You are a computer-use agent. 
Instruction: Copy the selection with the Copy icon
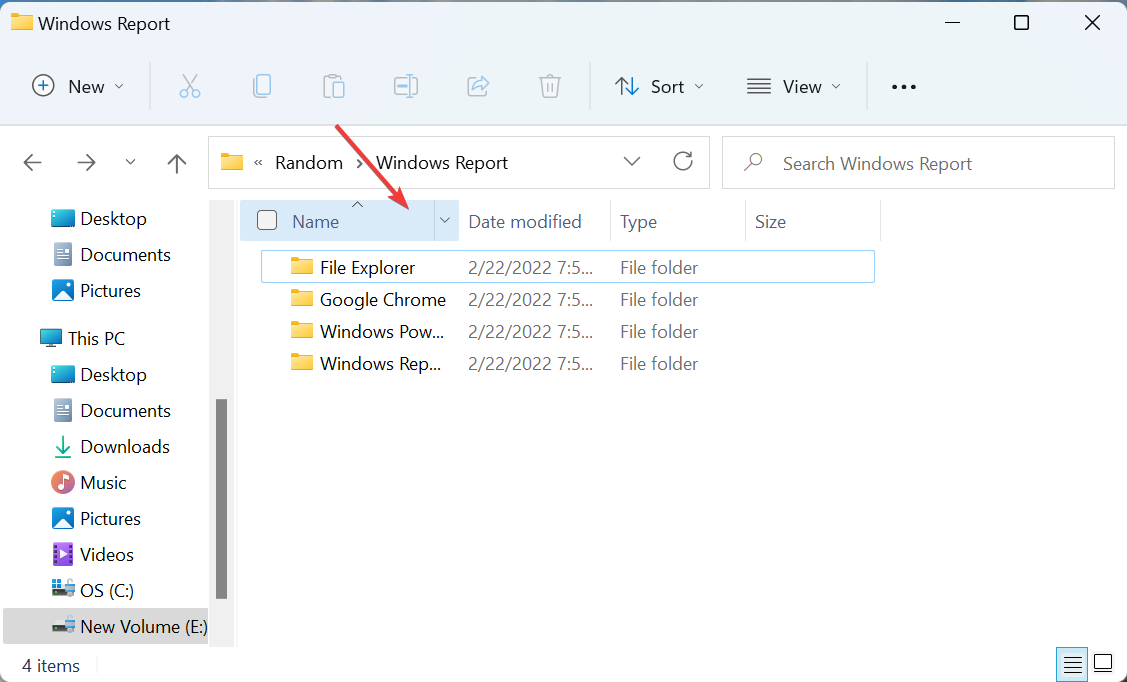point(262,86)
